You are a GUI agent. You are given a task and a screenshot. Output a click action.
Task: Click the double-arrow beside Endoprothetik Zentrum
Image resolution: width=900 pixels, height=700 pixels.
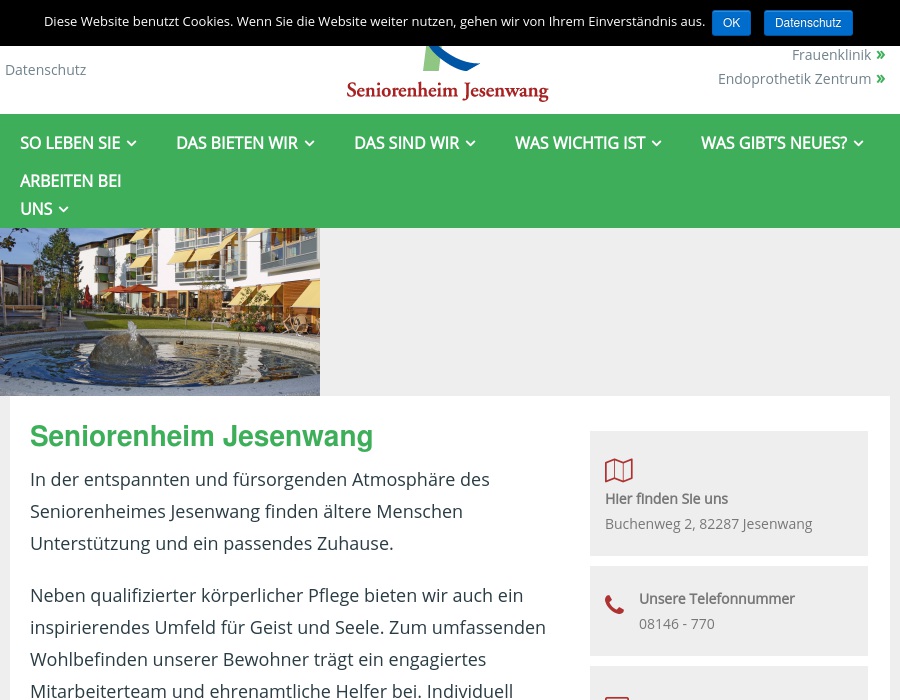pos(880,78)
